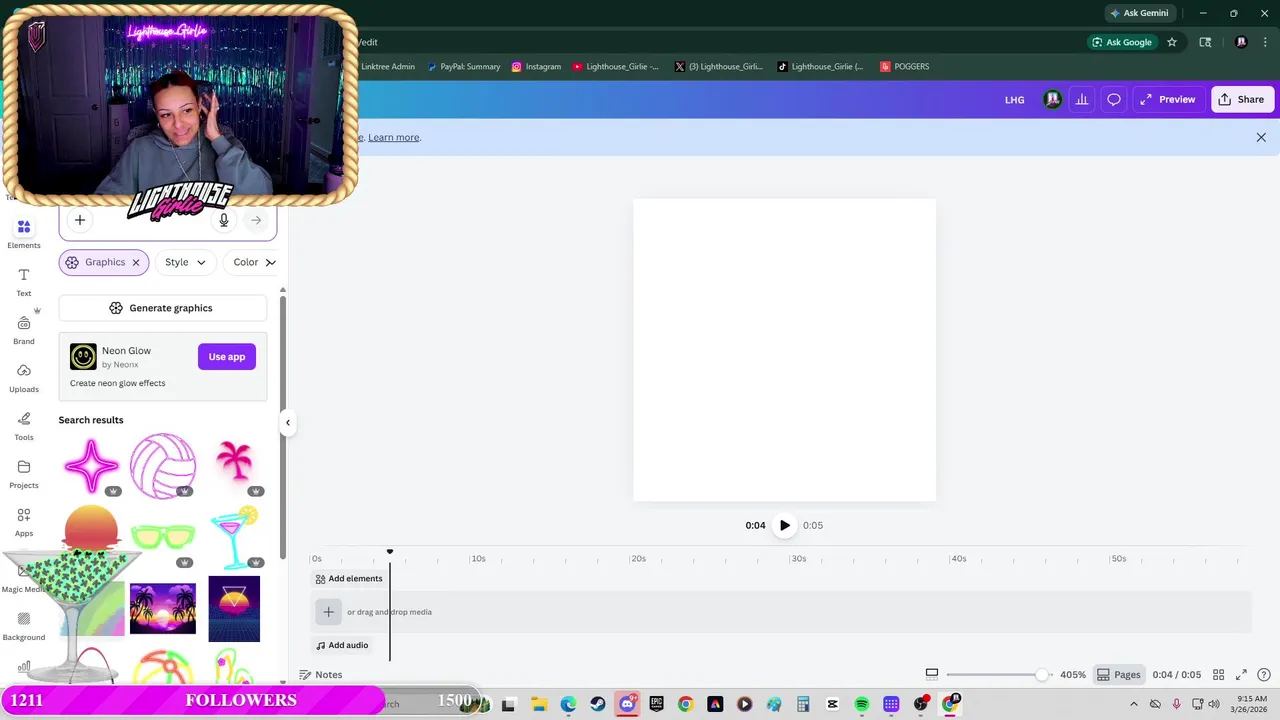
Task: Select the neon green sunglasses graphic
Action: click(x=163, y=537)
